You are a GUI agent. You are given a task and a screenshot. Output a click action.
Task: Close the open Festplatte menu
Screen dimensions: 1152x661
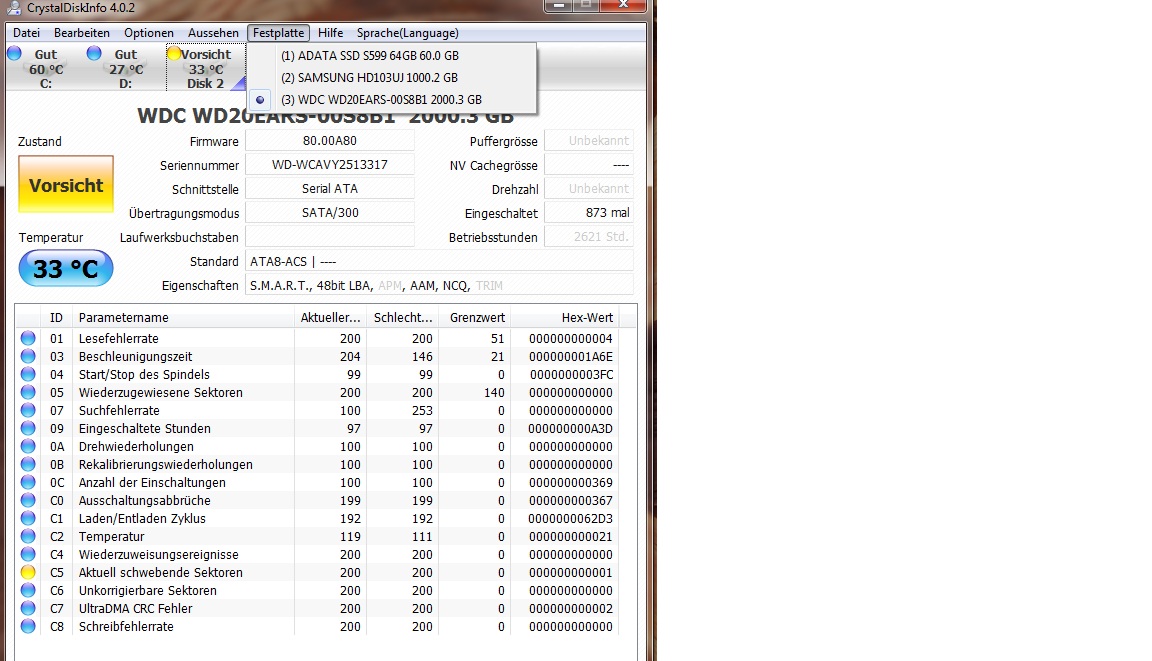pyautogui.click(x=278, y=33)
